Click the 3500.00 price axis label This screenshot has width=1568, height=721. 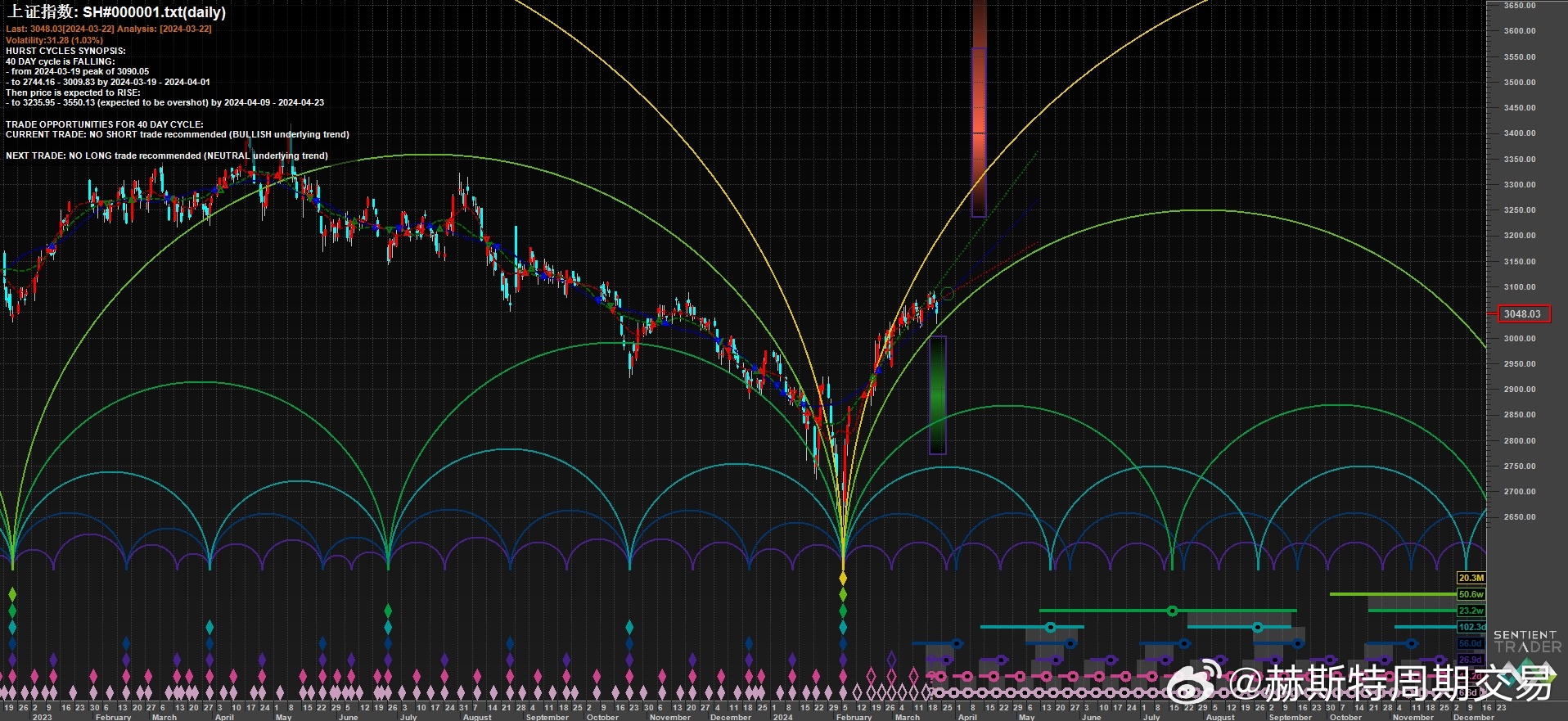point(1520,82)
